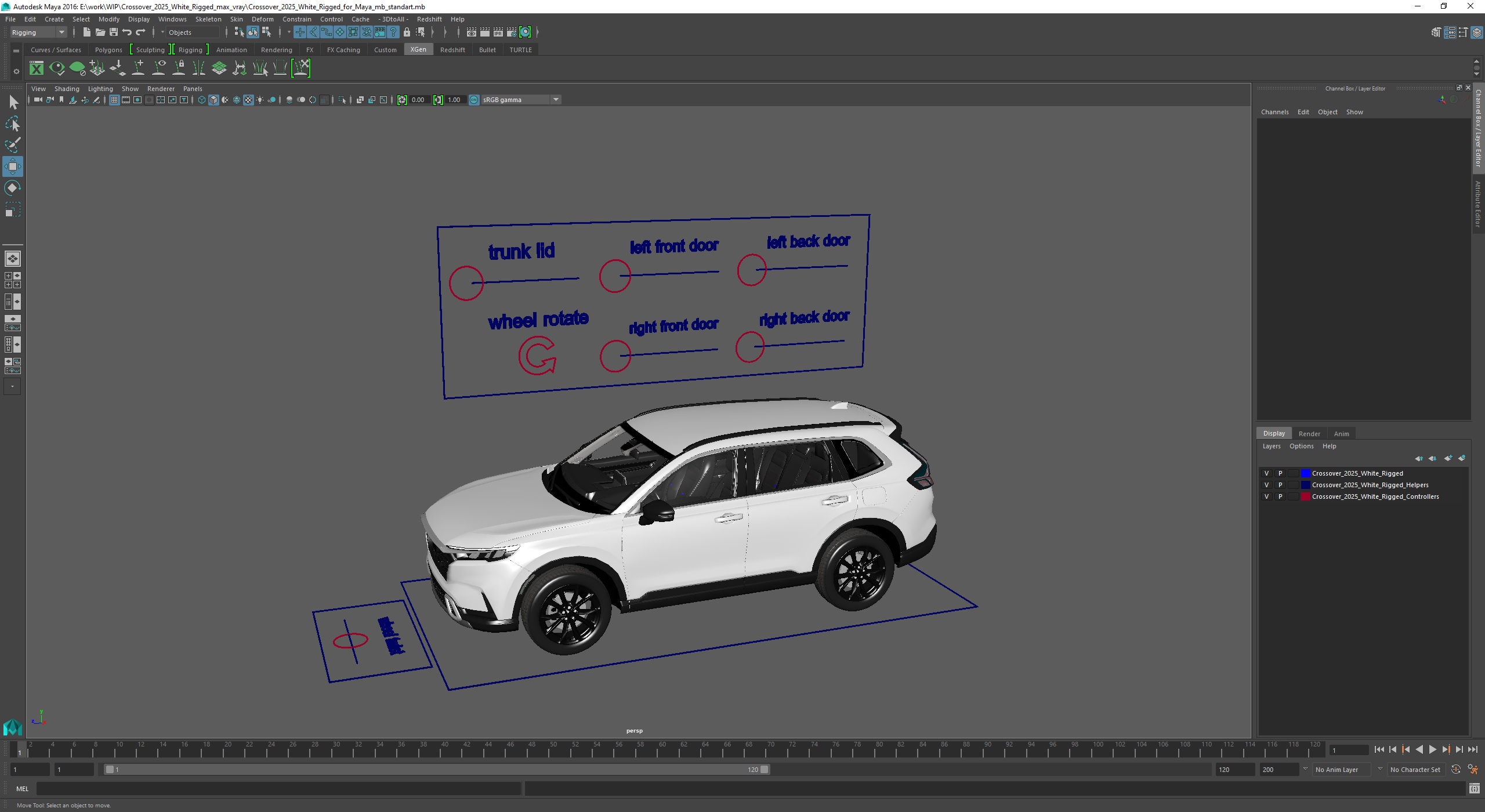
Task: Expand the status line render section handle
Action: (458, 32)
